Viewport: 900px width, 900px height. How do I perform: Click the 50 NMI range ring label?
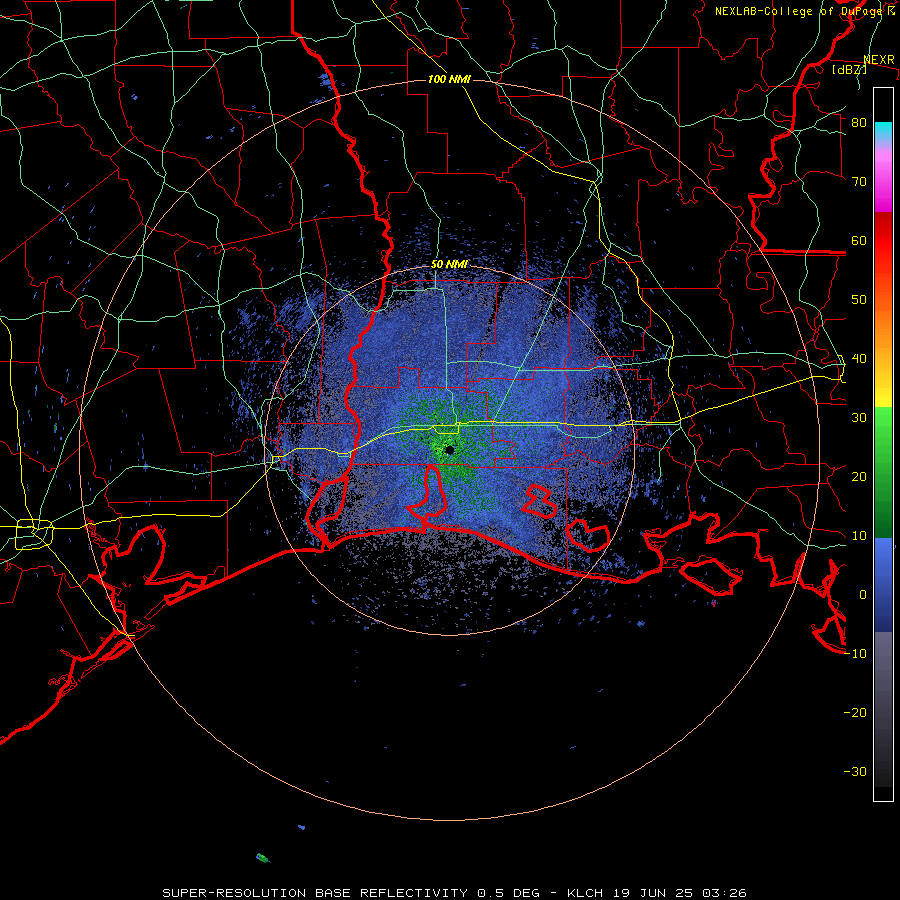(x=449, y=264)
